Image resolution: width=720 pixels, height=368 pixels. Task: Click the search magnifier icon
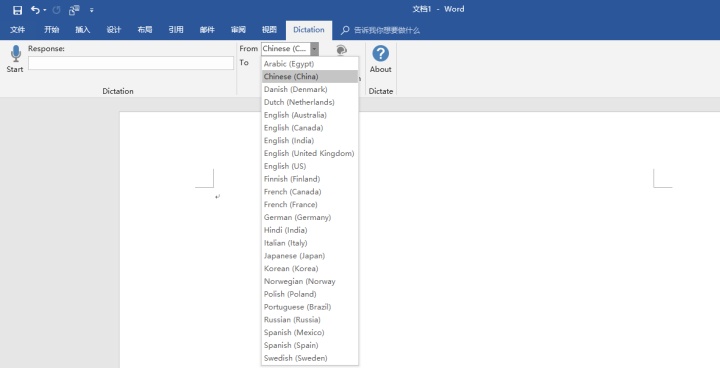345,30
